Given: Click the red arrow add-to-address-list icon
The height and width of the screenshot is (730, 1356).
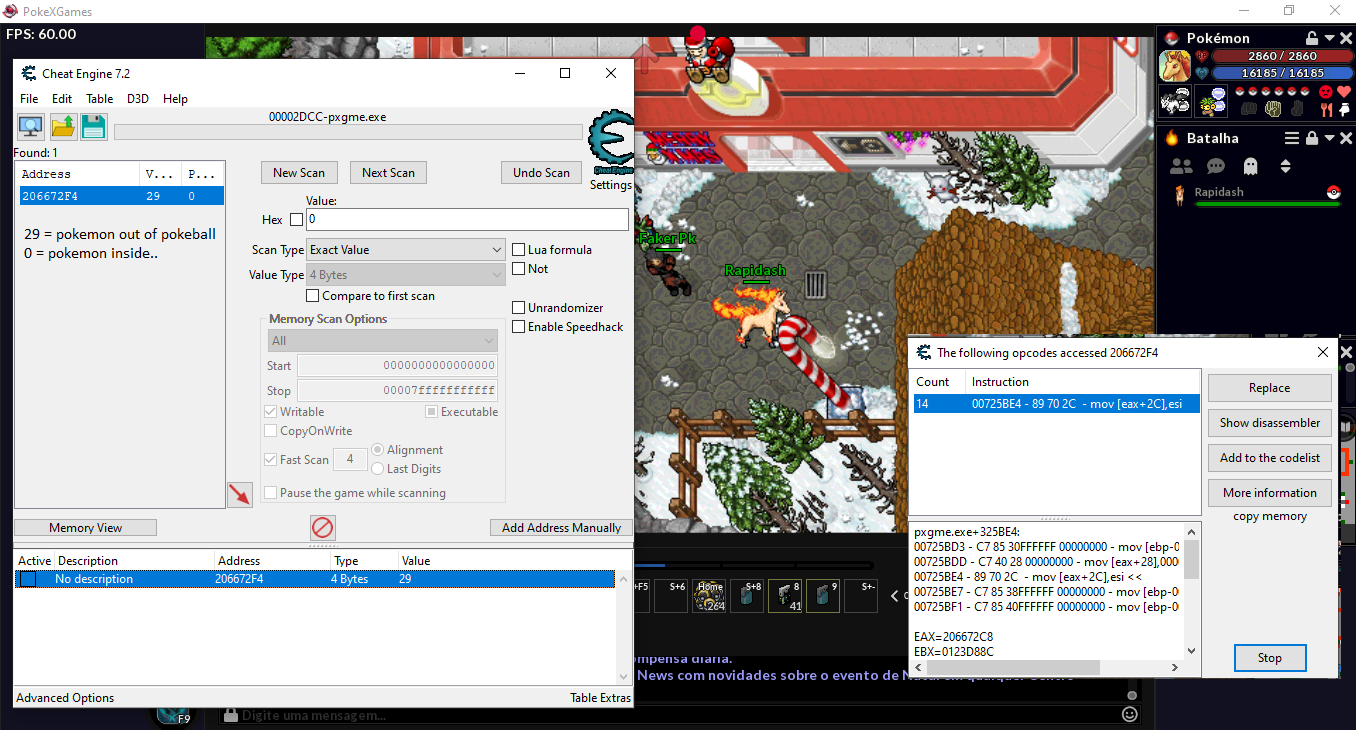Looking at the screenshot, I should pos(239,494).
